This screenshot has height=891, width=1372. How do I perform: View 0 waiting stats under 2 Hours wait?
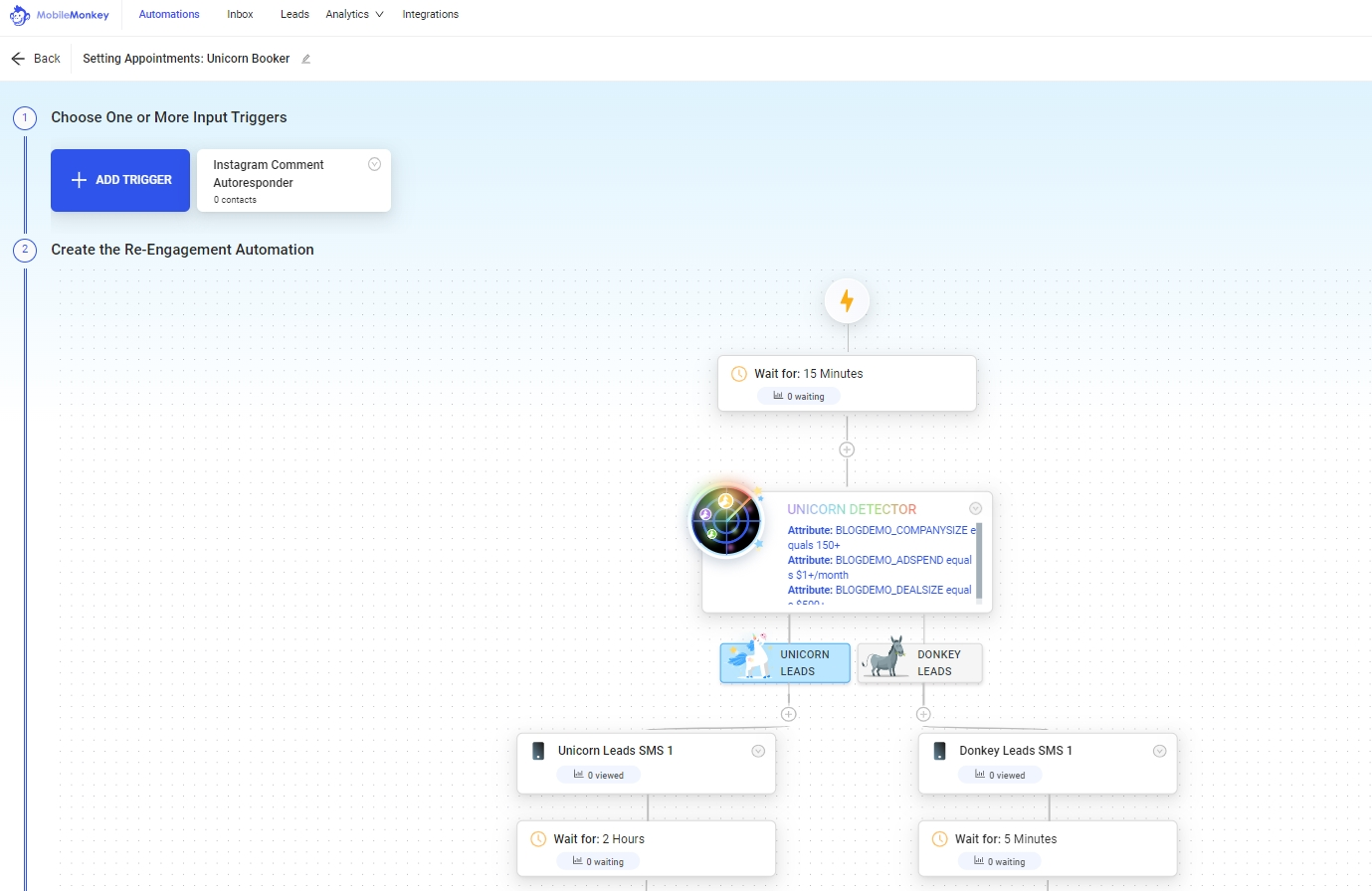coord(599,862)
